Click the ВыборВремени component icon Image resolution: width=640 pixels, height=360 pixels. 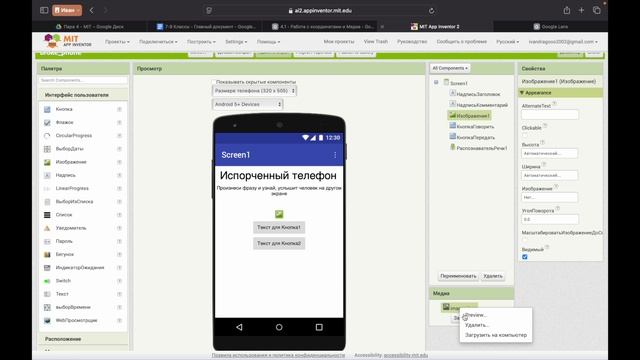47,307
